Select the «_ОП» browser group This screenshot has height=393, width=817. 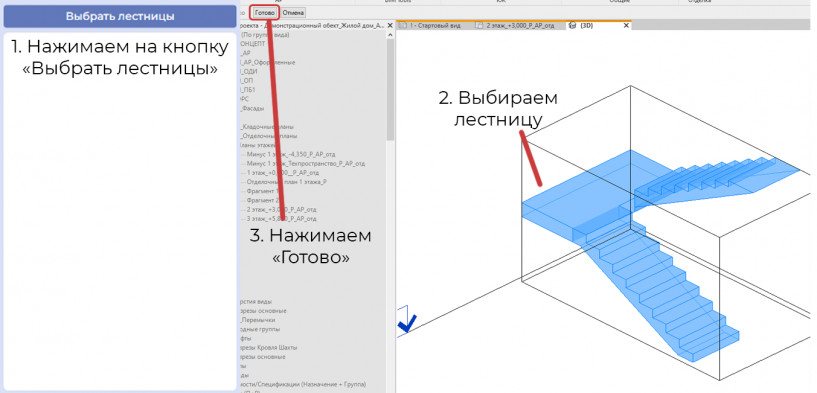(247, 81)
